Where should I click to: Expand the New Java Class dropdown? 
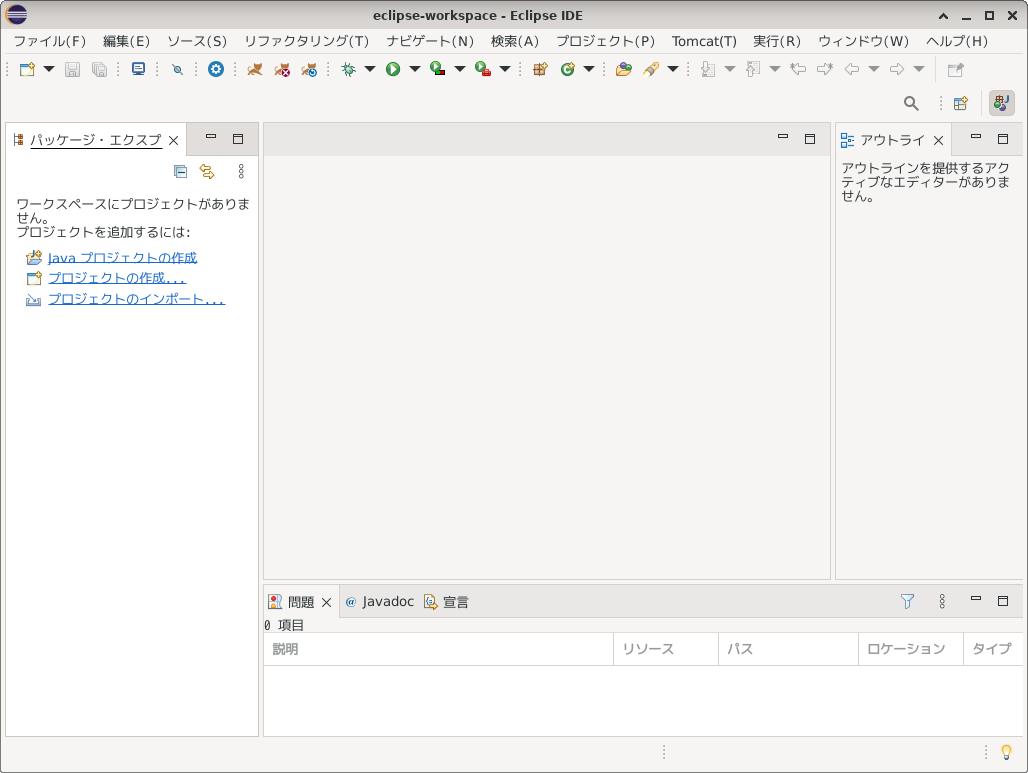[x=589, y=69]
